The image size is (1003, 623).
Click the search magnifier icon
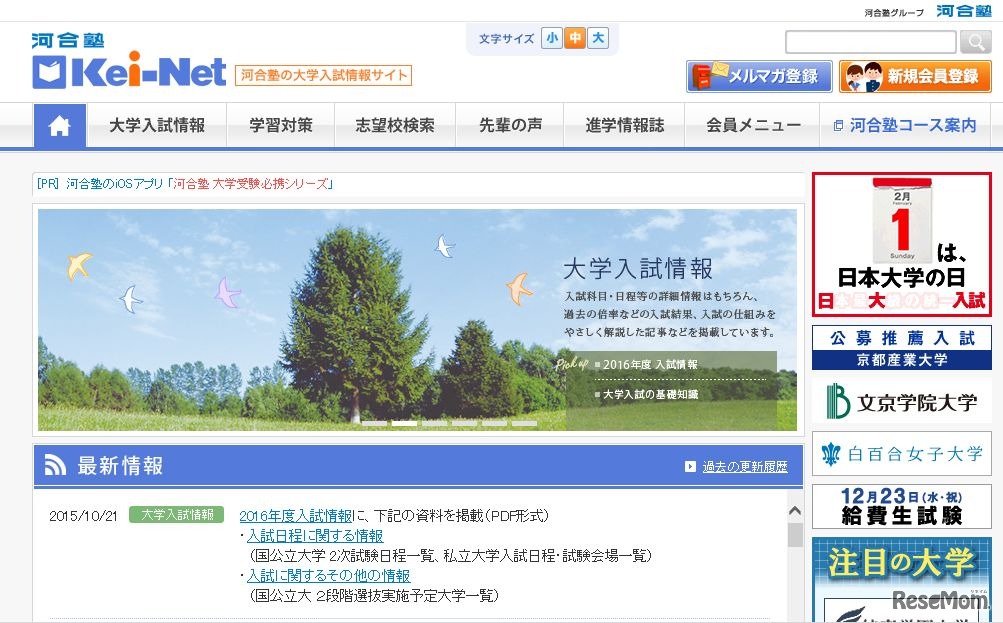tap(974, 42)
